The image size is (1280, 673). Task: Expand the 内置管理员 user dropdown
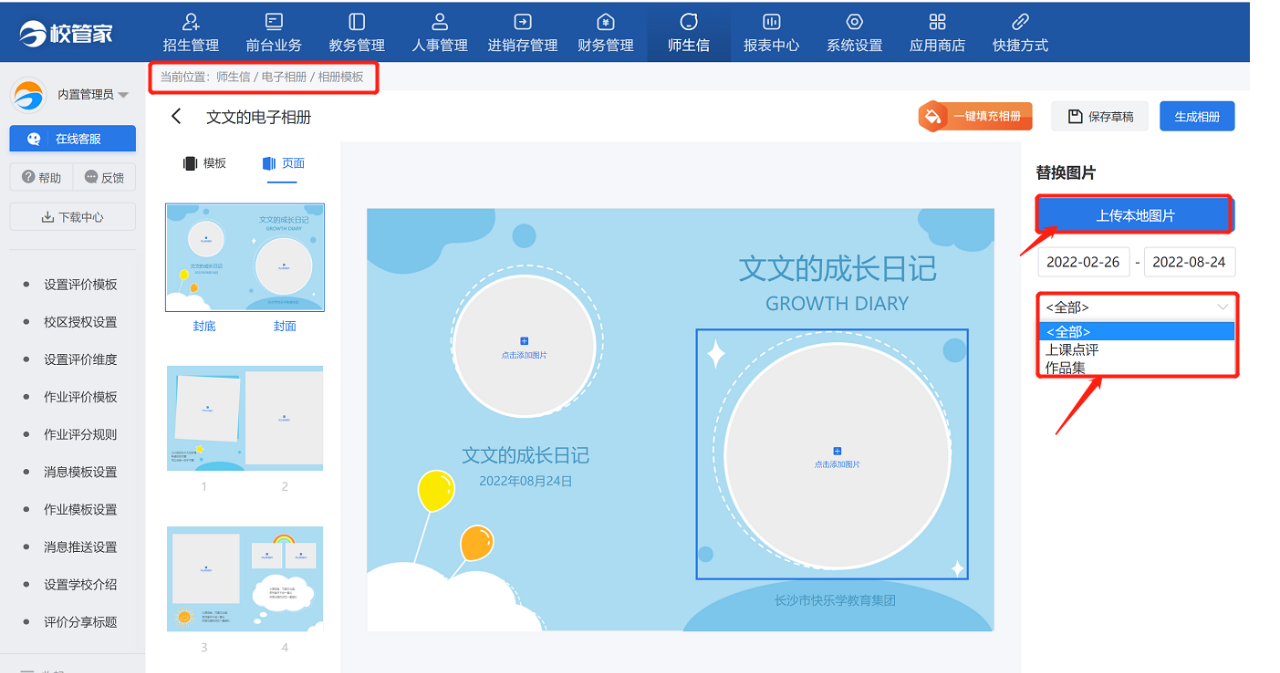pos(123,95)
